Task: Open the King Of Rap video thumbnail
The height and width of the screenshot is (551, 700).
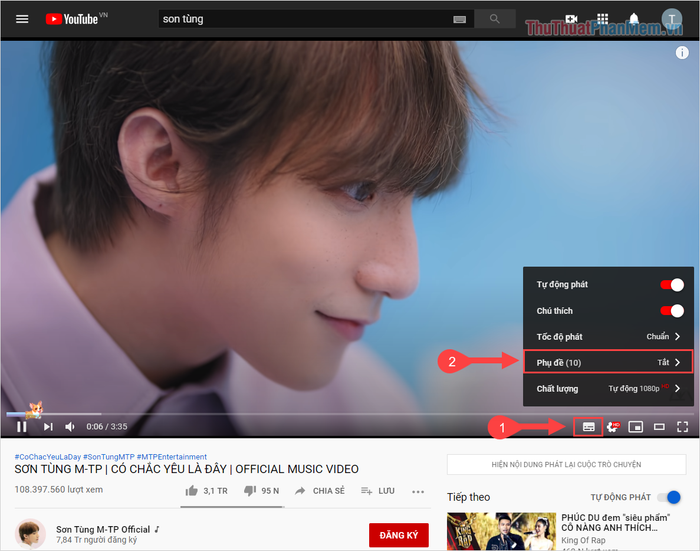Action: pyautogui.click(x=501, y=531)
